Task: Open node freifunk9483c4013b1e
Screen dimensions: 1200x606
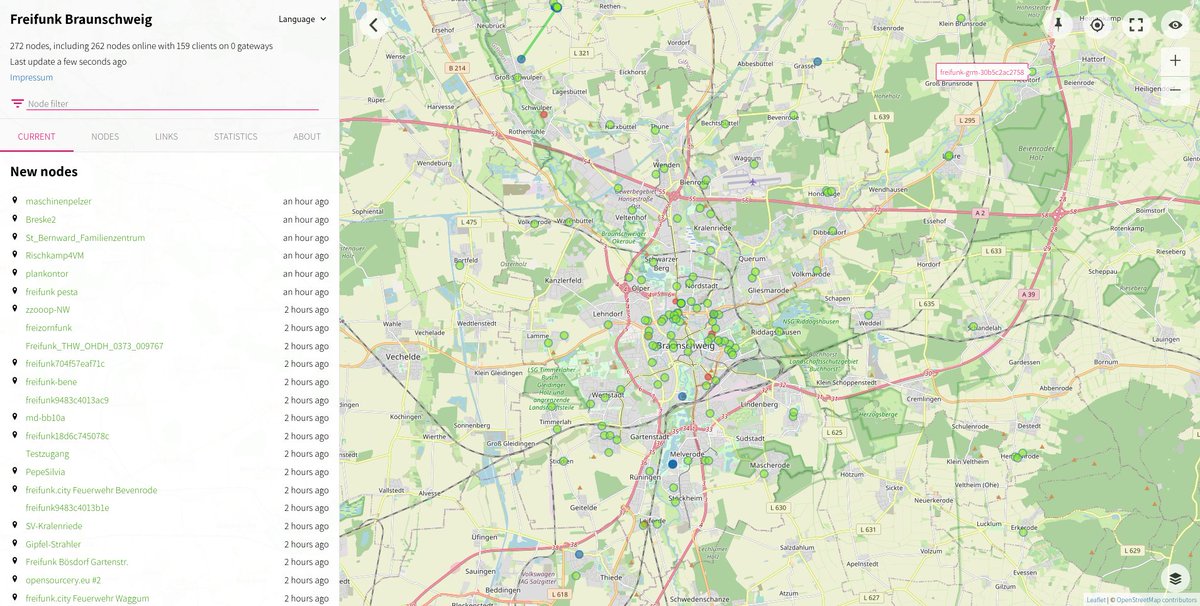Action: click(x=68, y=507)
